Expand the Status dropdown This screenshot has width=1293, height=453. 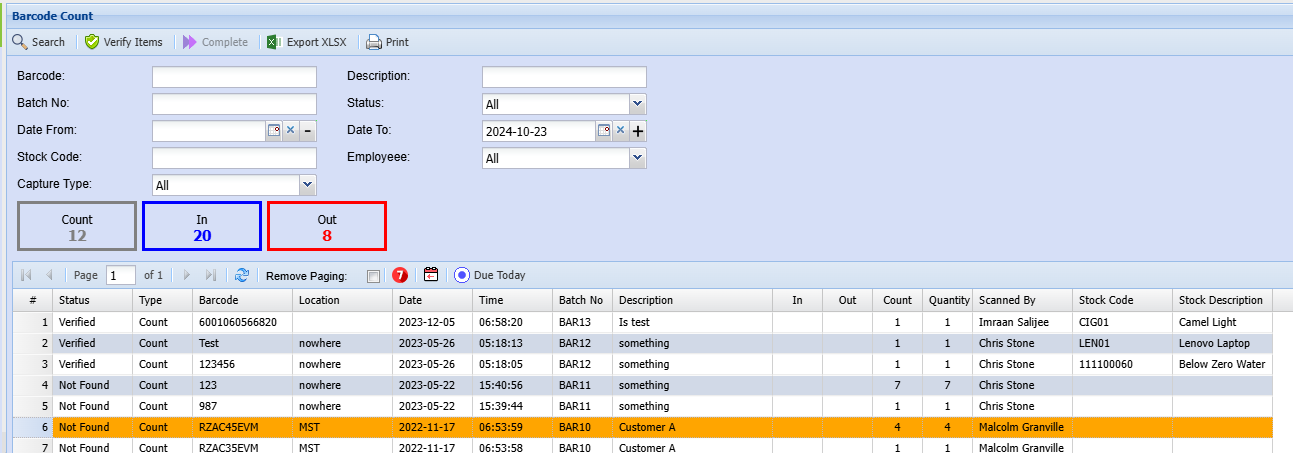coord(637,104)
